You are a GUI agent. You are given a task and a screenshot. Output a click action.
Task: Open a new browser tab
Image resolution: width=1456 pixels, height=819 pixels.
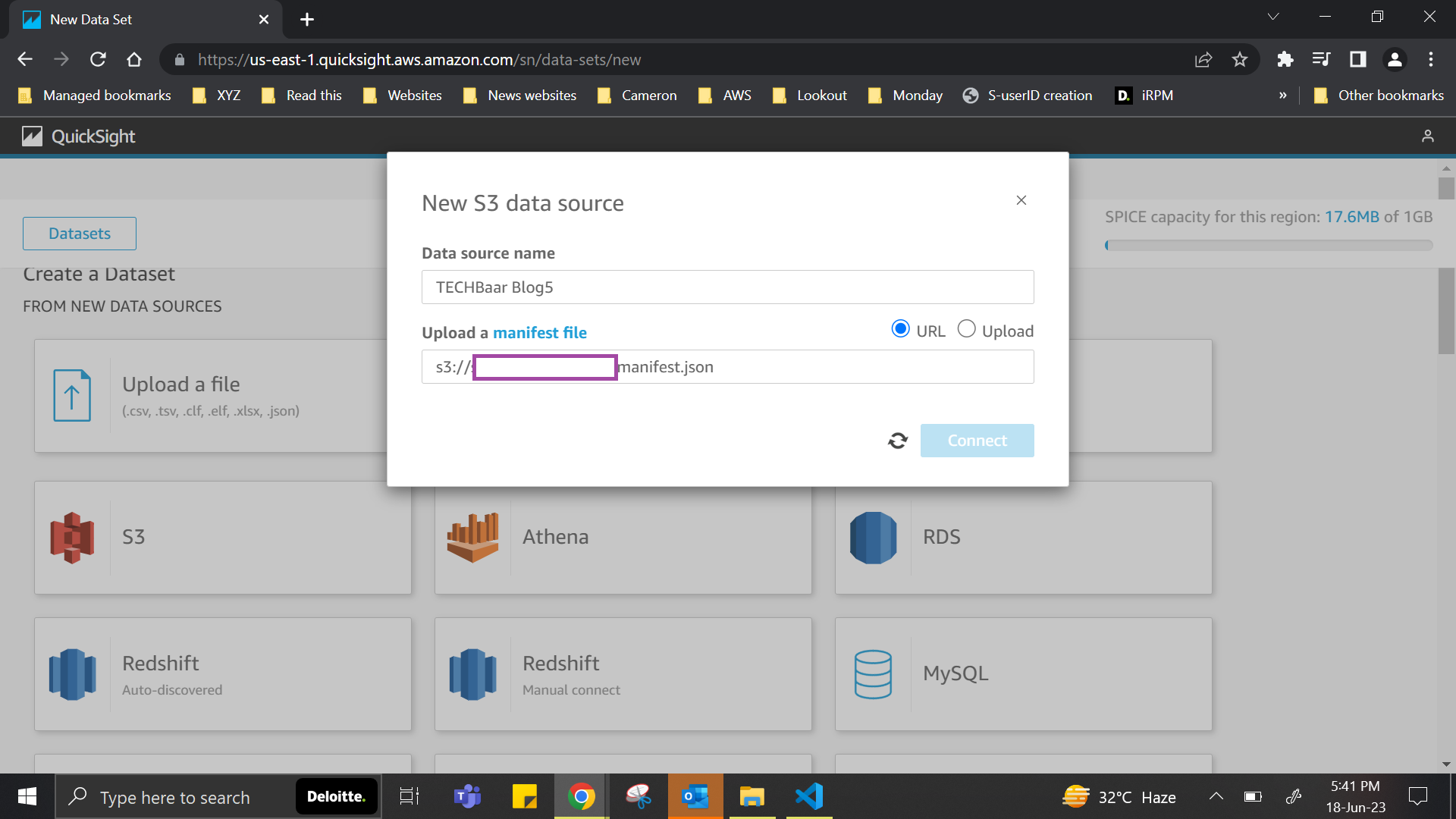(307, 20)
